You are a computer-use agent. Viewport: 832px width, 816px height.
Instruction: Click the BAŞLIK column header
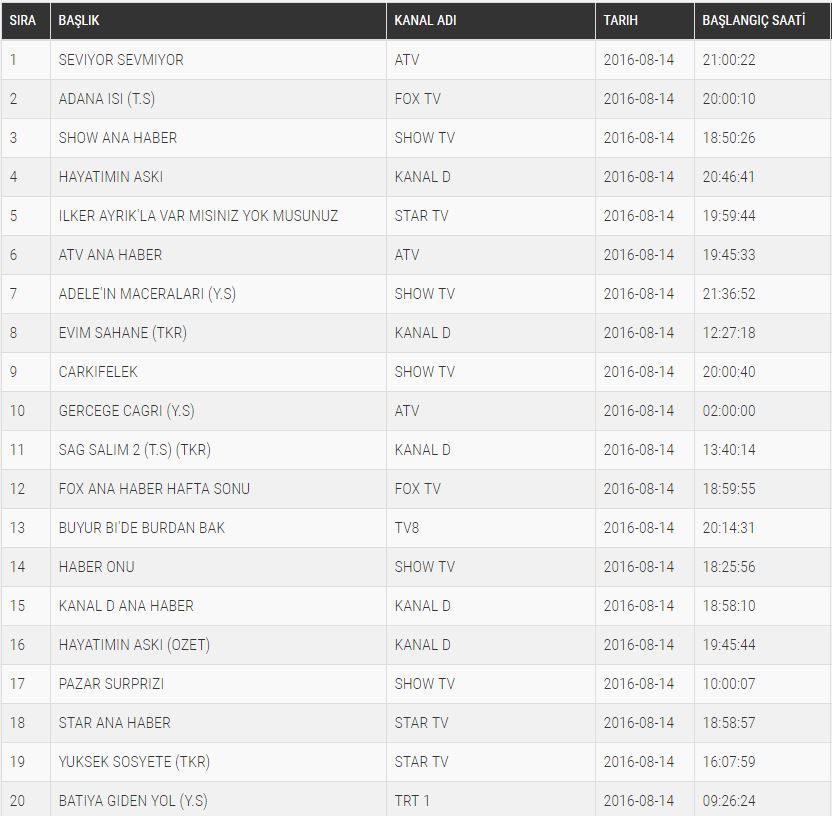(79, 20)
